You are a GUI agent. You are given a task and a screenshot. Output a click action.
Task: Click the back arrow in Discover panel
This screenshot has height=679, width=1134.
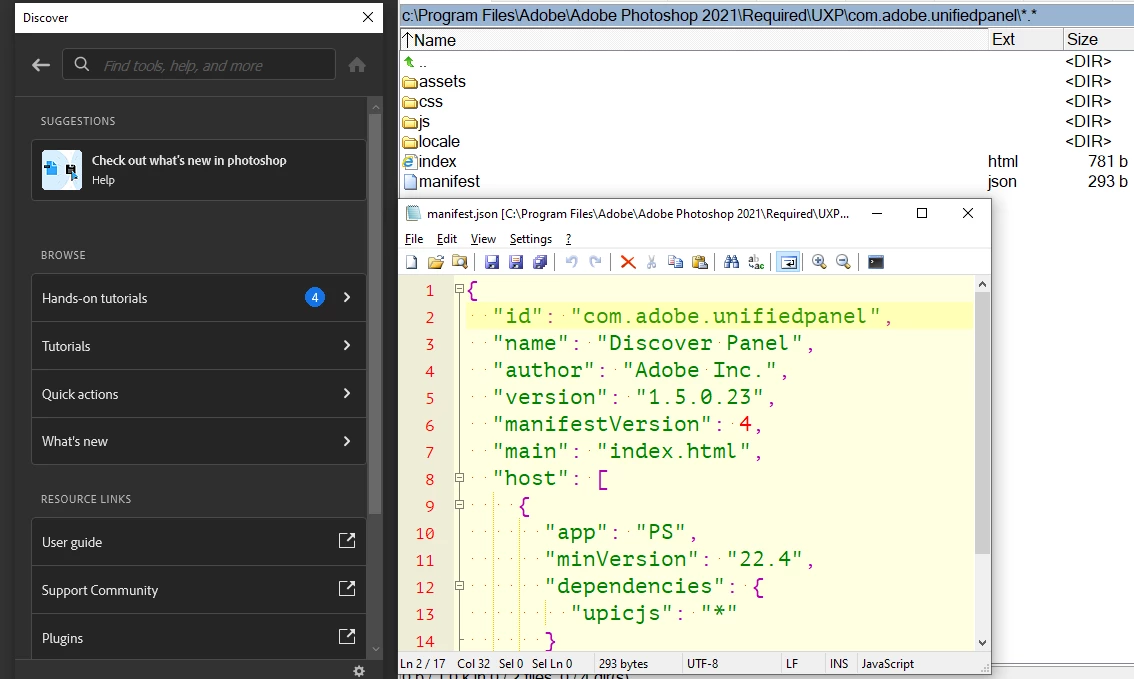pyautogui.click(x=41, y=65)
